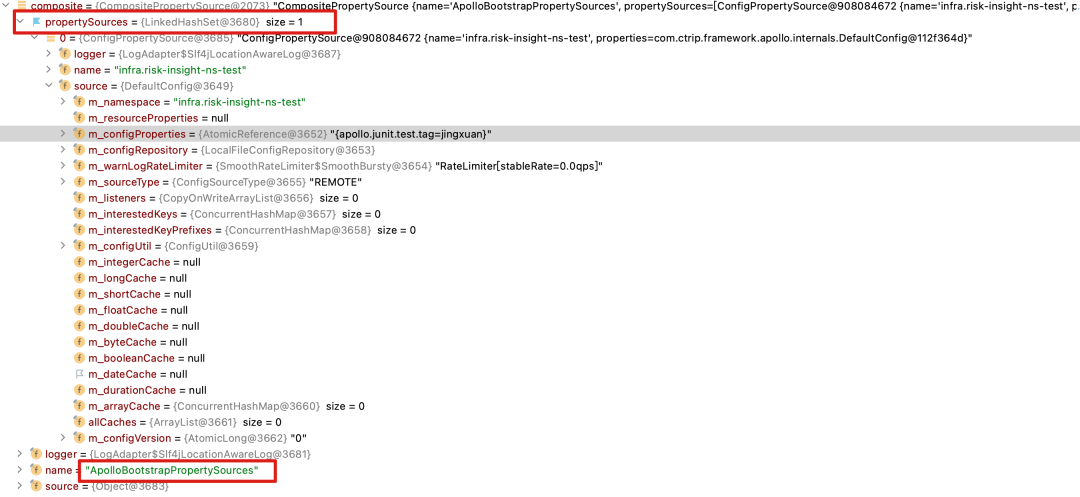
Task: Click the field icon of logger LogAdapter@3681
Action: [x=36, y=454]
